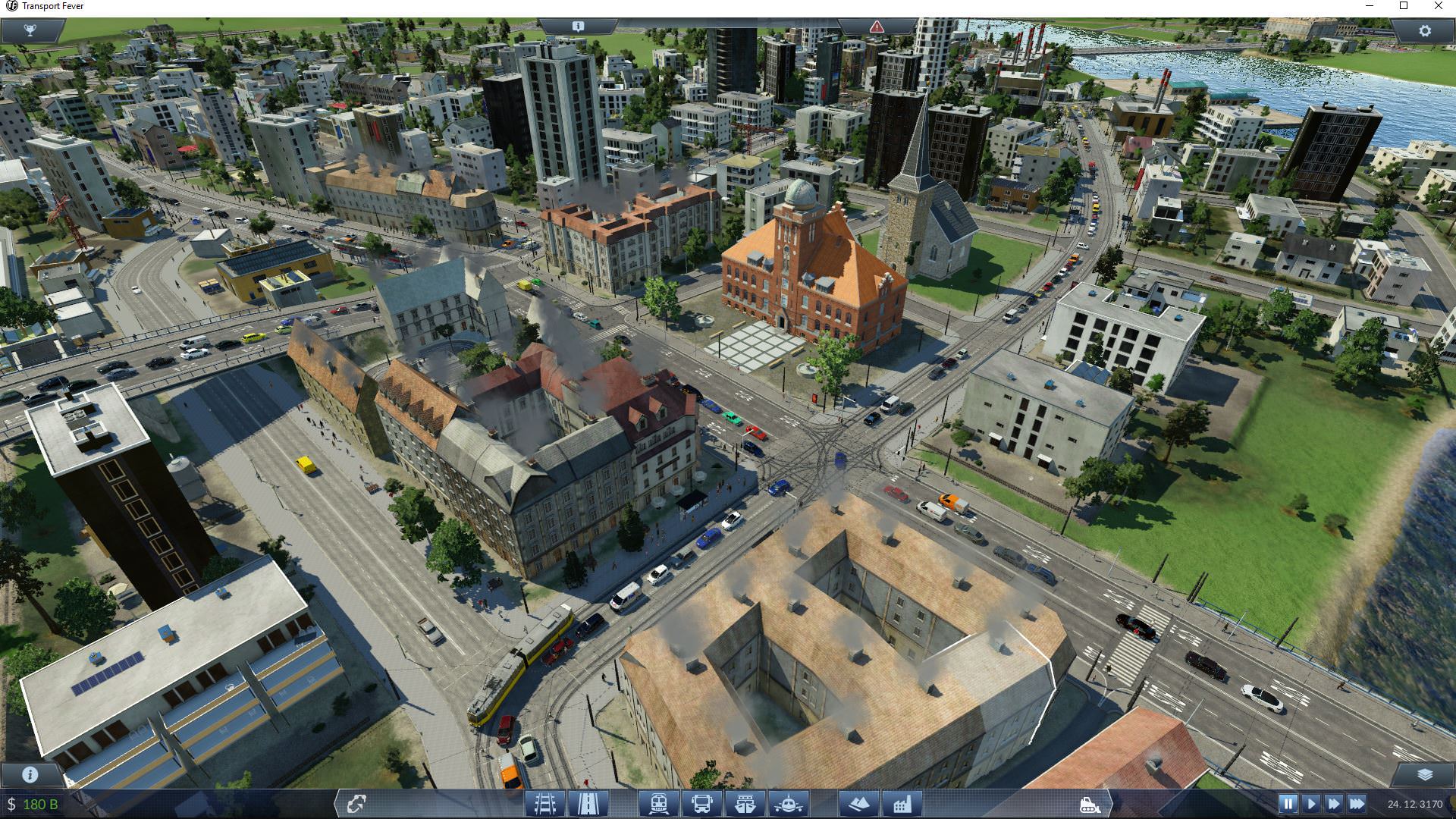Show the top info notifications tab
Viewport: 1456px width, 819px height.
point(578,27)
